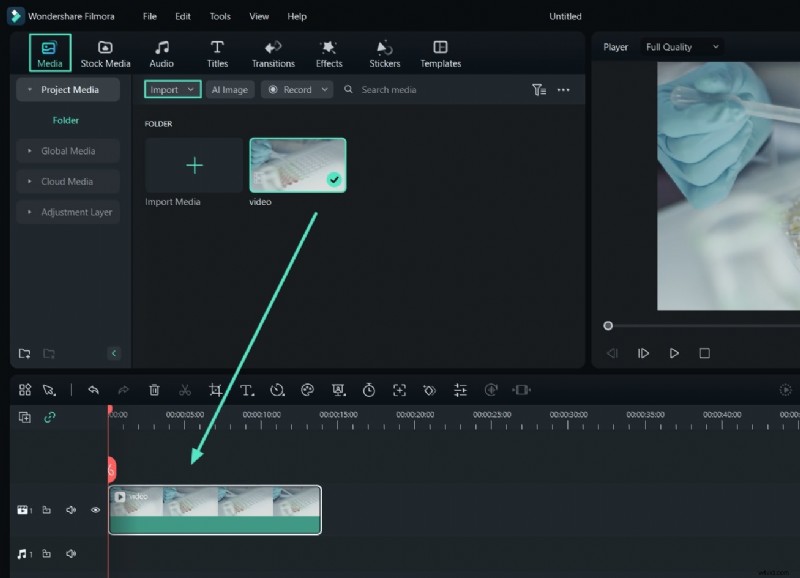The width and height of the screenshot is (800, 578).
Task: Click the stopwatch duration icon in timeline toolbar
Action: [x=368, y=390]
